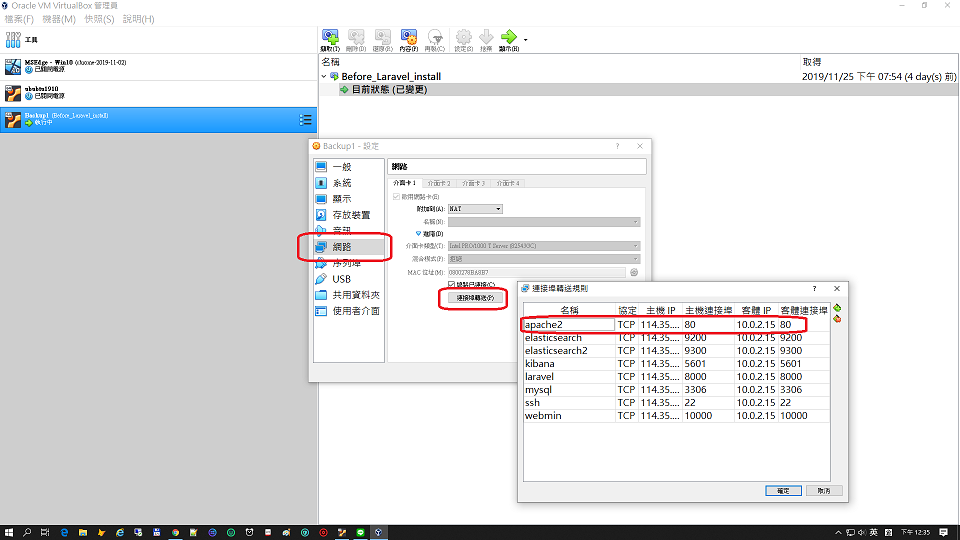Select the mysql rule row
Screen dimensions: 960x540
(x=677, y=389)
